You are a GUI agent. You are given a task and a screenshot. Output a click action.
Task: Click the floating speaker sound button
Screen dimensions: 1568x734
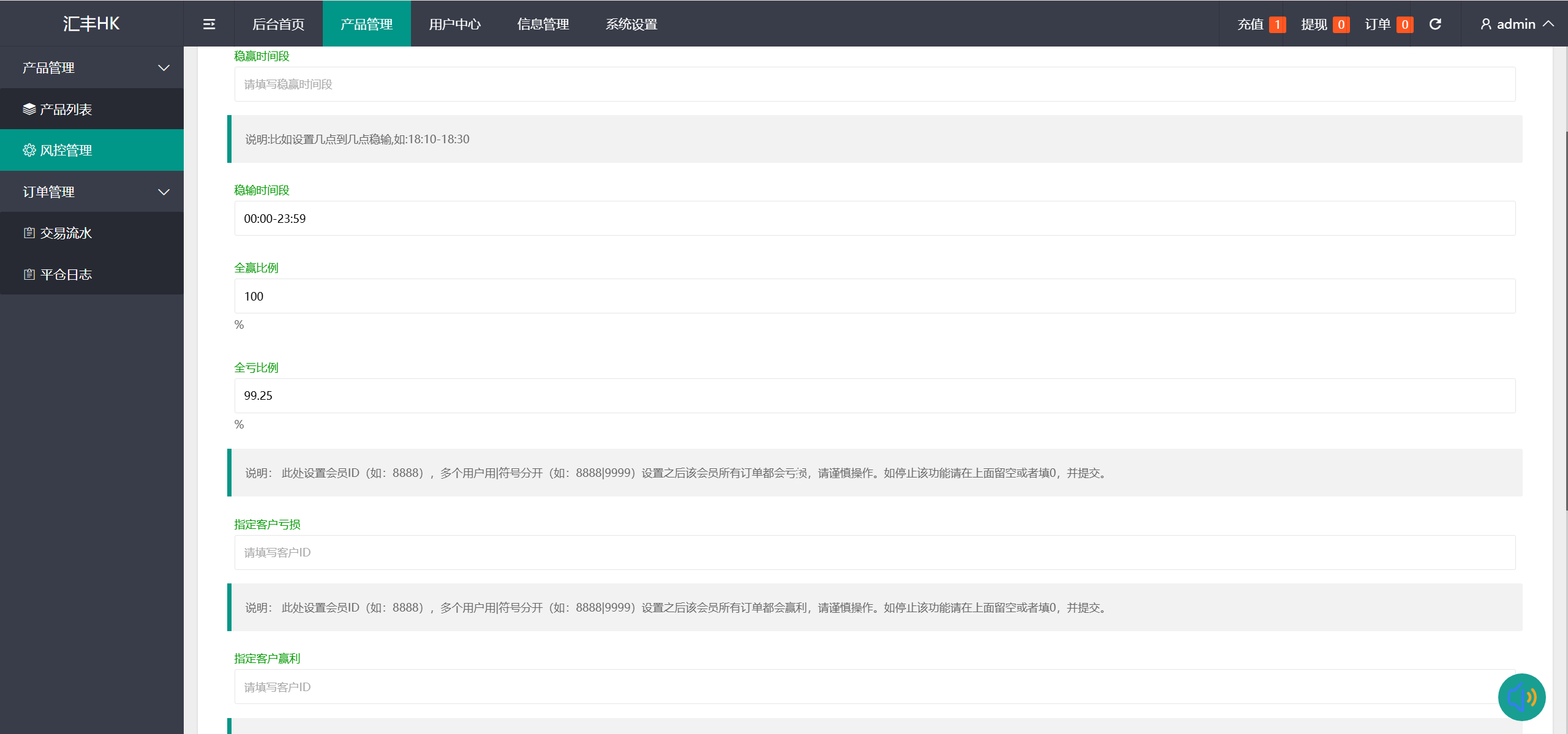point(1521,697)
